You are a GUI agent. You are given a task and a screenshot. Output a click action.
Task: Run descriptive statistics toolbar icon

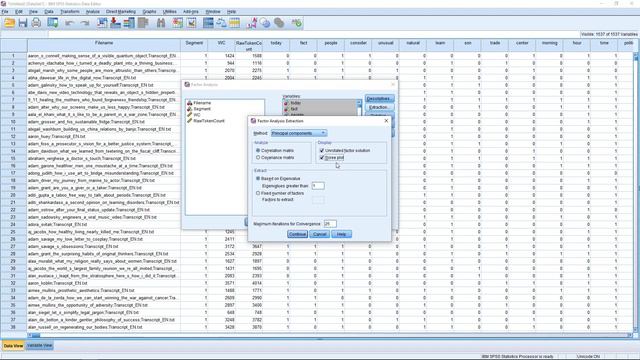click(x=143, y=23)
